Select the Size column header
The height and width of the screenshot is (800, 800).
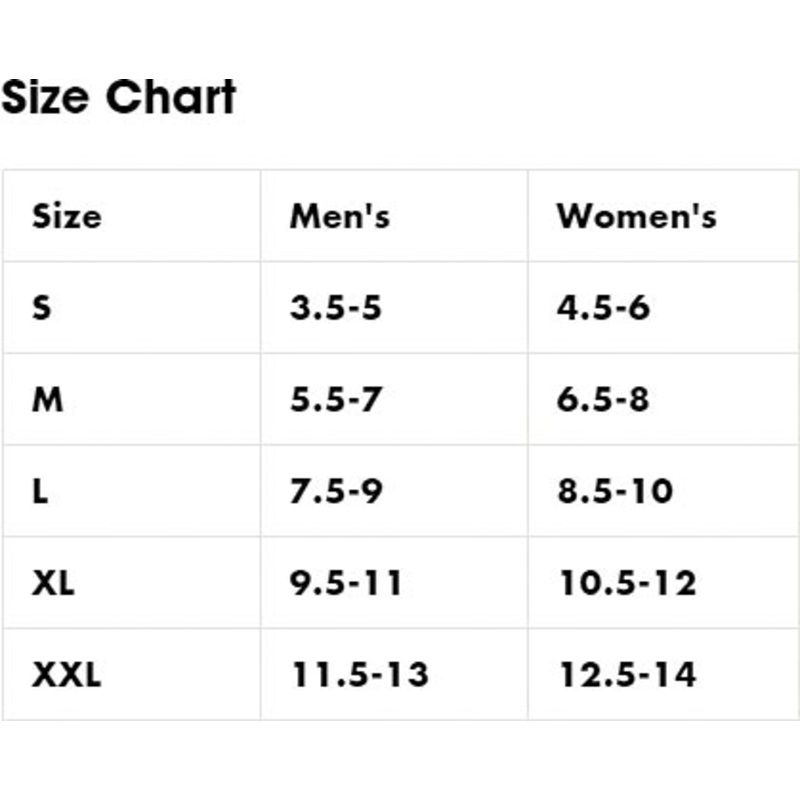pos(67,216)
